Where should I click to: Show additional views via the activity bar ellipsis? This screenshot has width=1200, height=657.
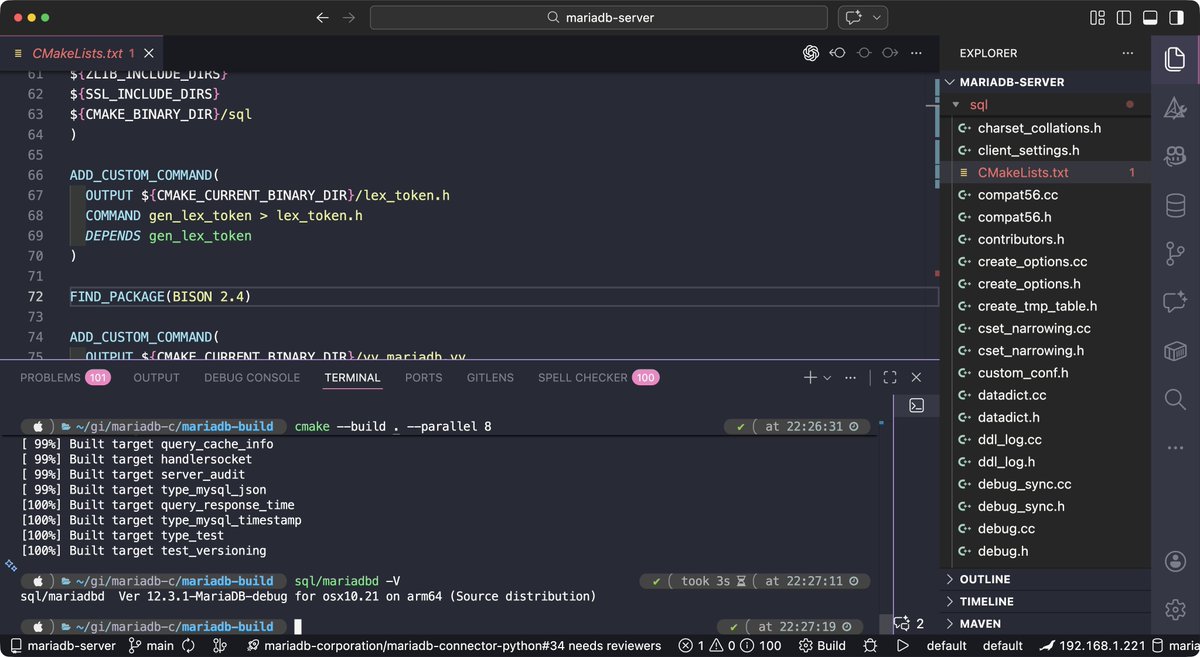(1175, 448)
